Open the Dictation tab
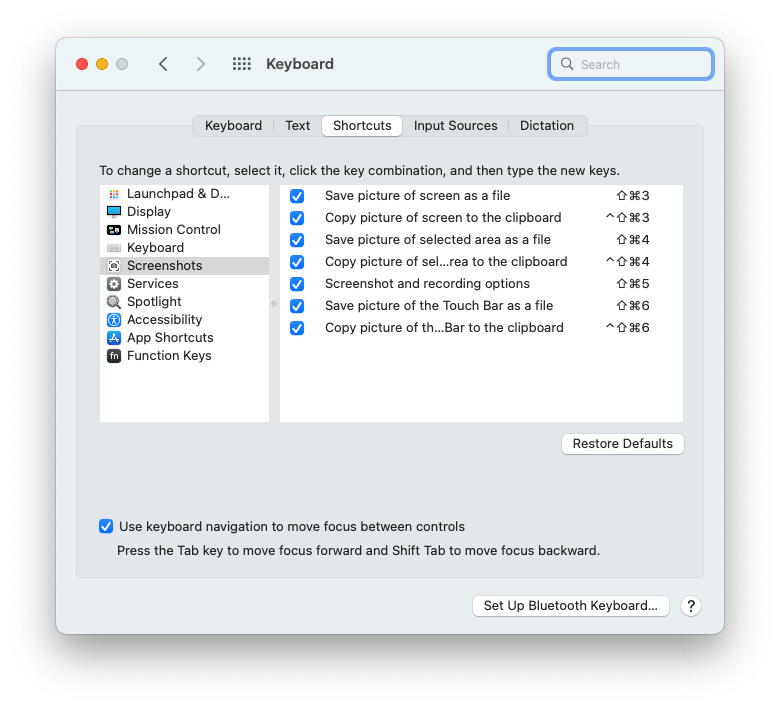This screenshot has width=780, height=708. [x=547, y=126]
